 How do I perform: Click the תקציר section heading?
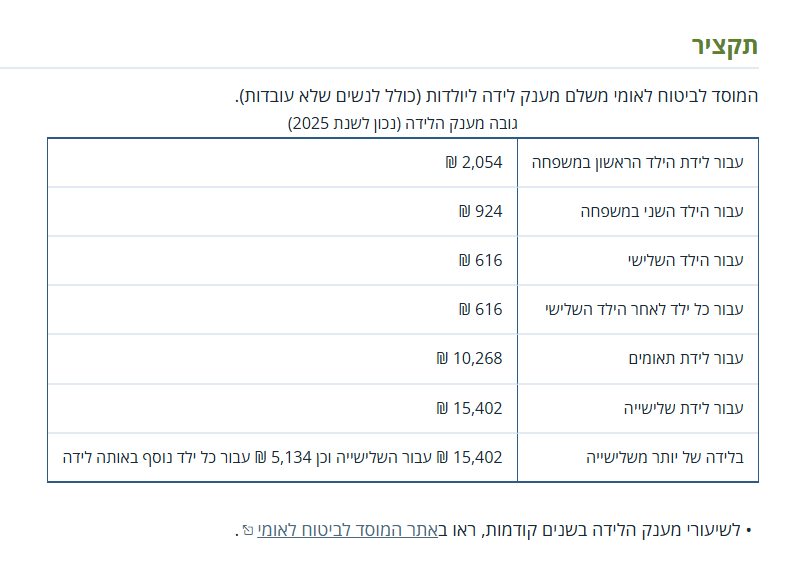[x=724, y=45]
